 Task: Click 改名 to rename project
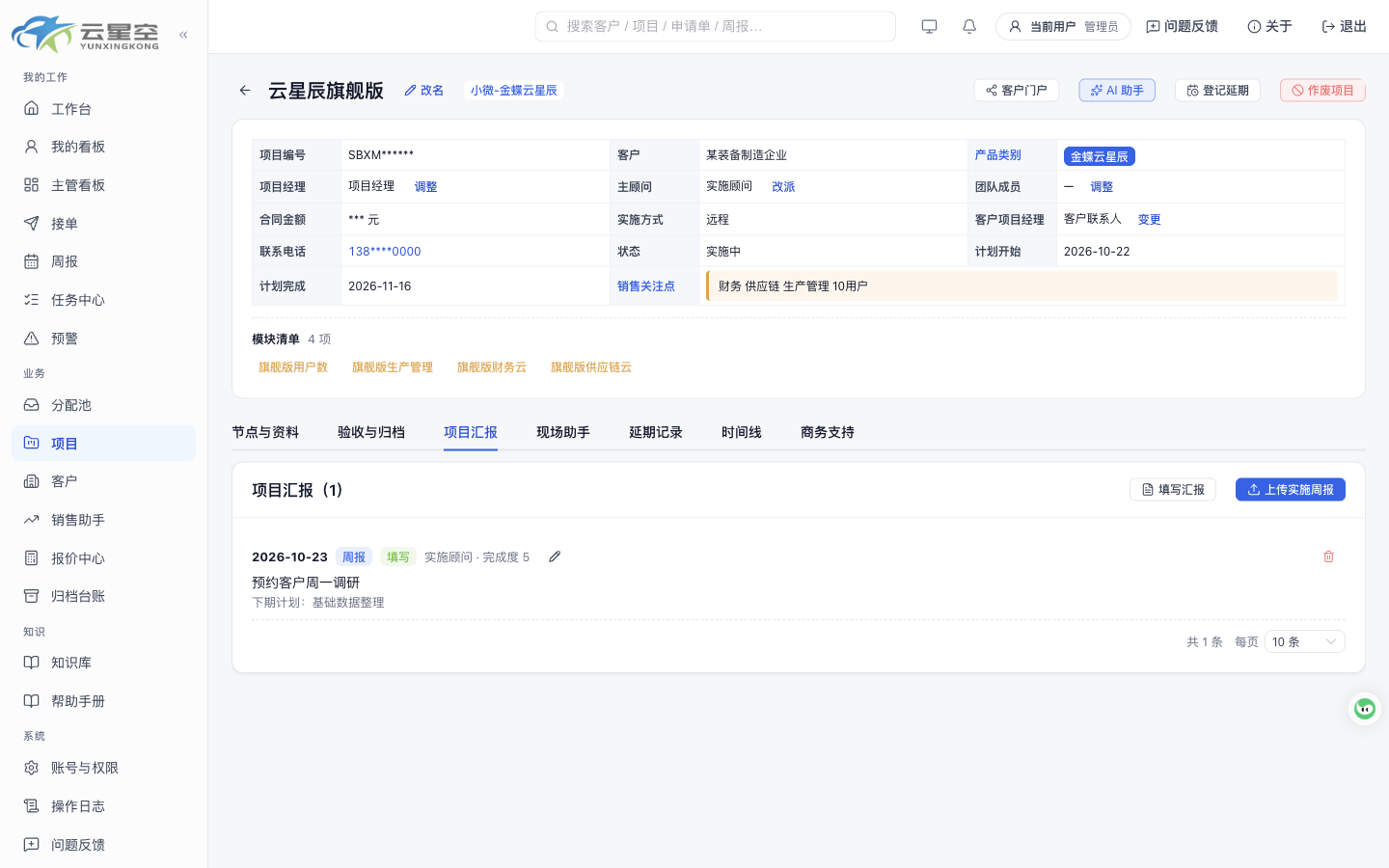pyautogui.click(x=424, y=91)
